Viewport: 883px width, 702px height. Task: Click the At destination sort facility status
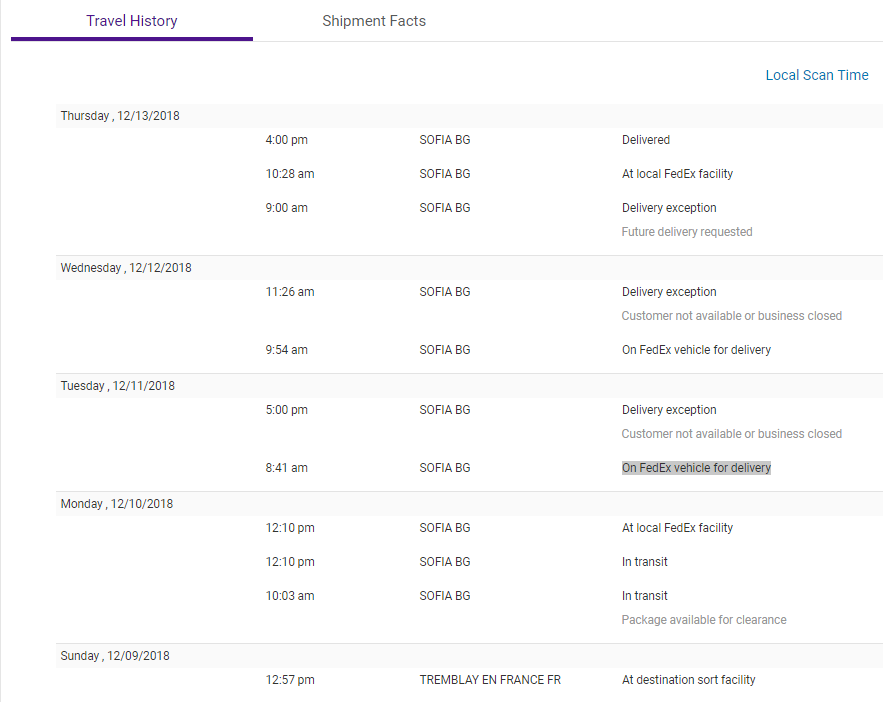pos(689,680)
